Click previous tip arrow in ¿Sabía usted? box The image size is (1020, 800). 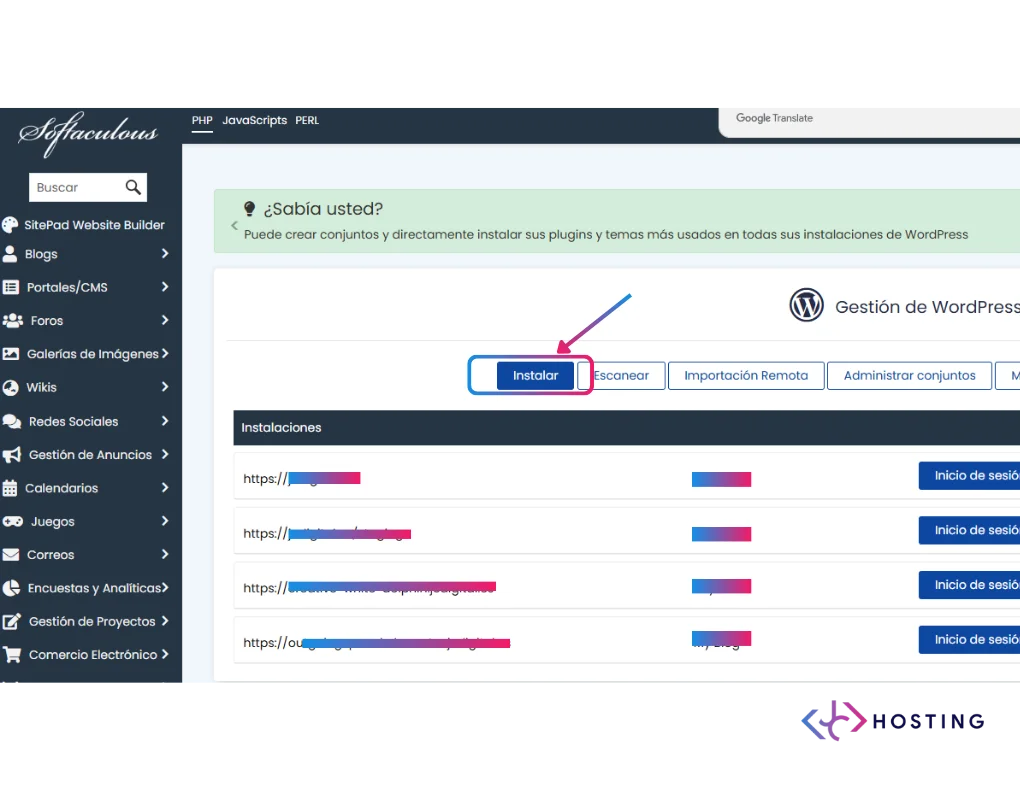[x=234, y=226]
